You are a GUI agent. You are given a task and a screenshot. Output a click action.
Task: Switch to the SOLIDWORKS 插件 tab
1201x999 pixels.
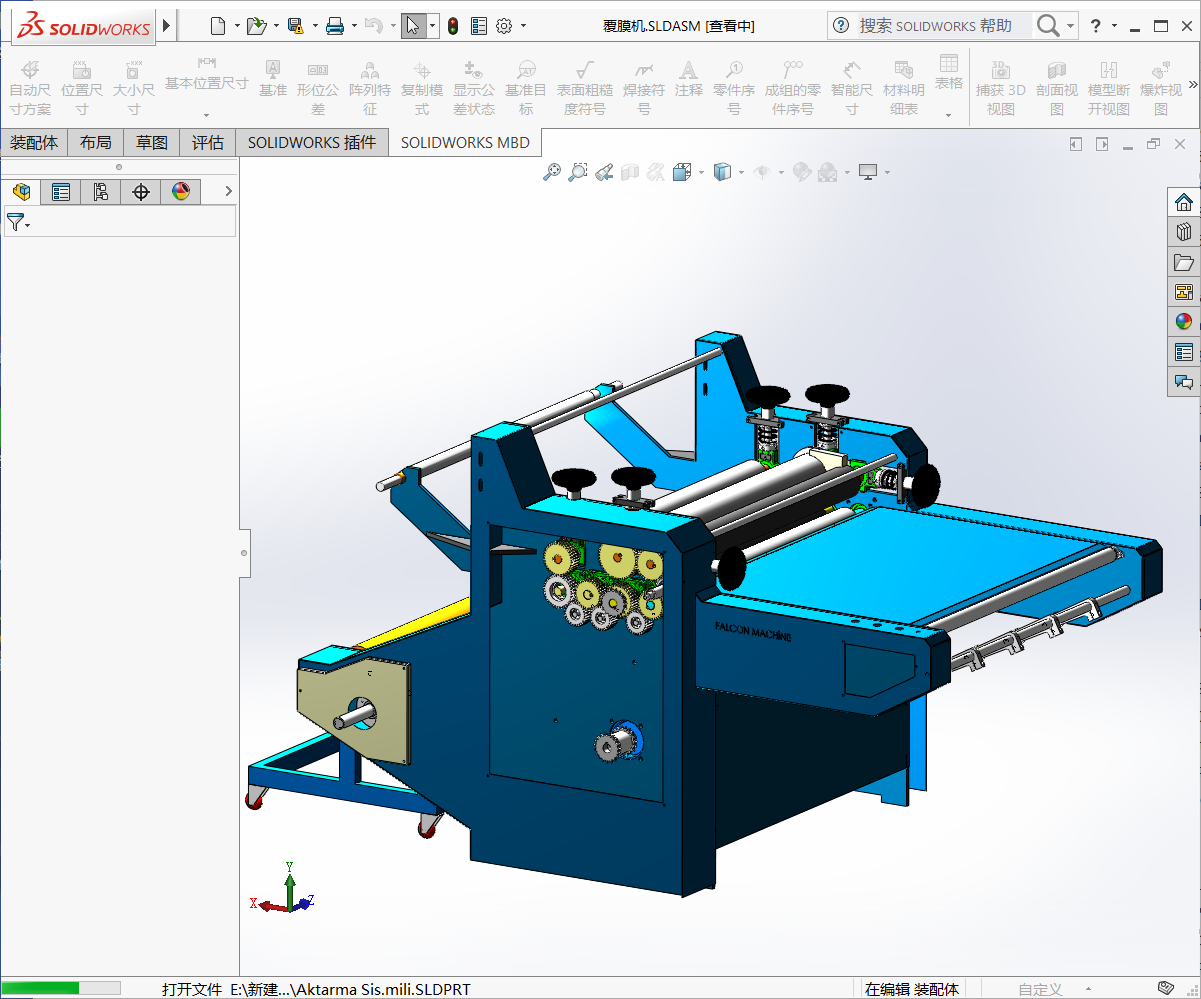(x=312, y=143)
